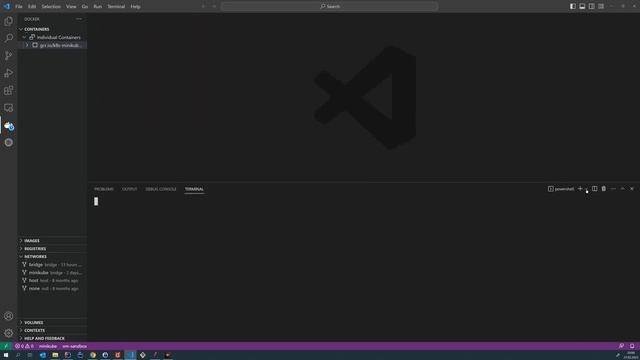Click the feedback icon in status bar
Image resolution: width=640 pixels, height=360 pixels.
(x=621, y=346)
